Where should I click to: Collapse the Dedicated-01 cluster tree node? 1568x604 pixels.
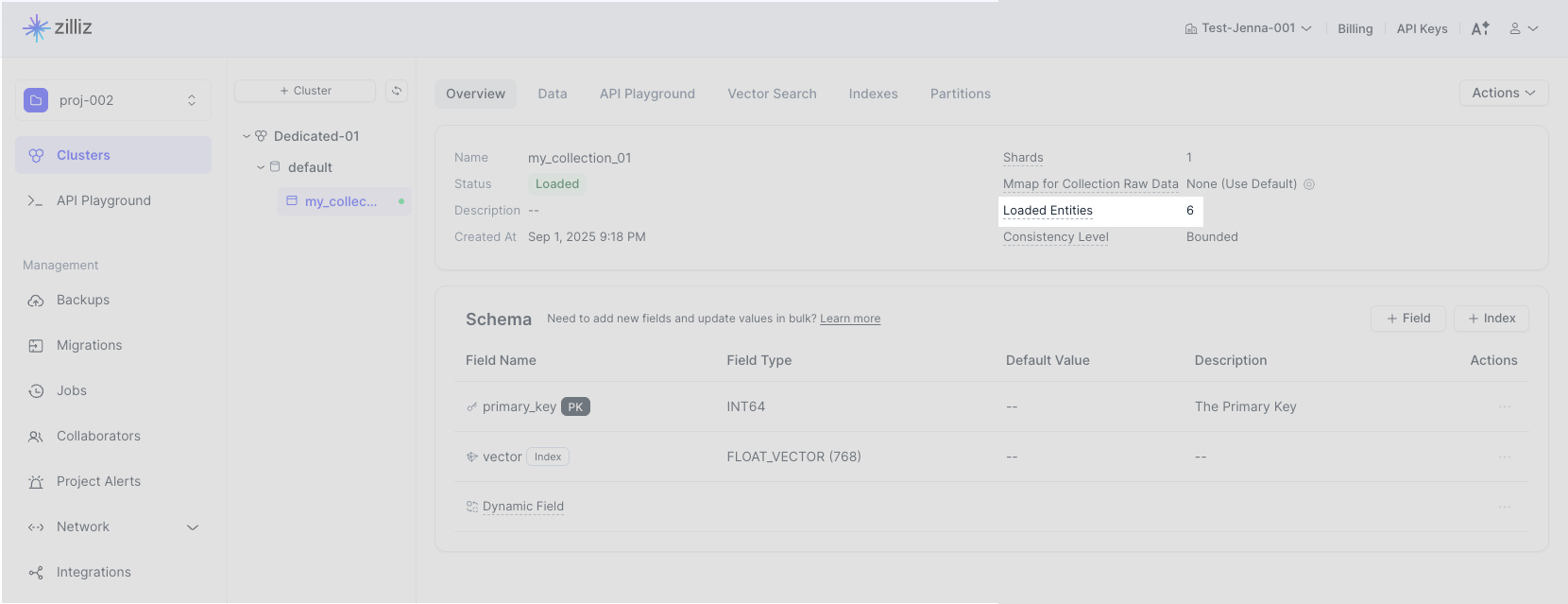coord(247,136)
